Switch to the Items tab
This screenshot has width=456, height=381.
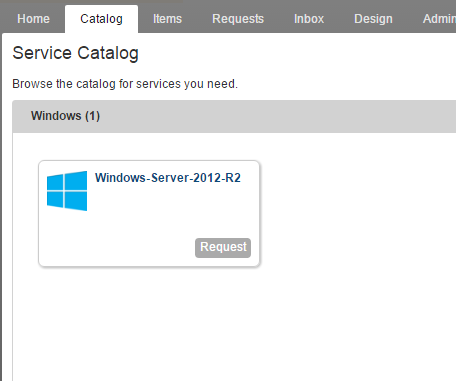pyautogui.click(x=167, y=19)
